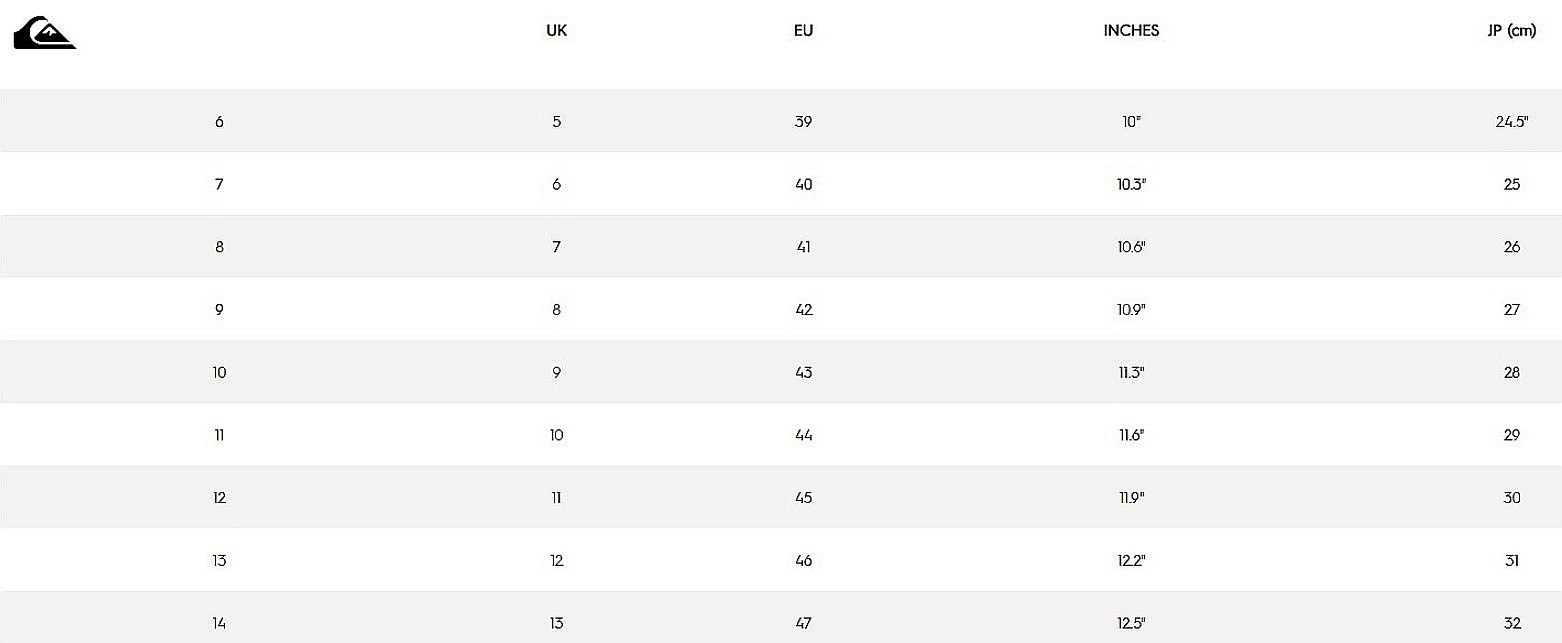This screenshot has height=643, width=1562.
Task: Click EU size 42 cell
Action: 804,310
